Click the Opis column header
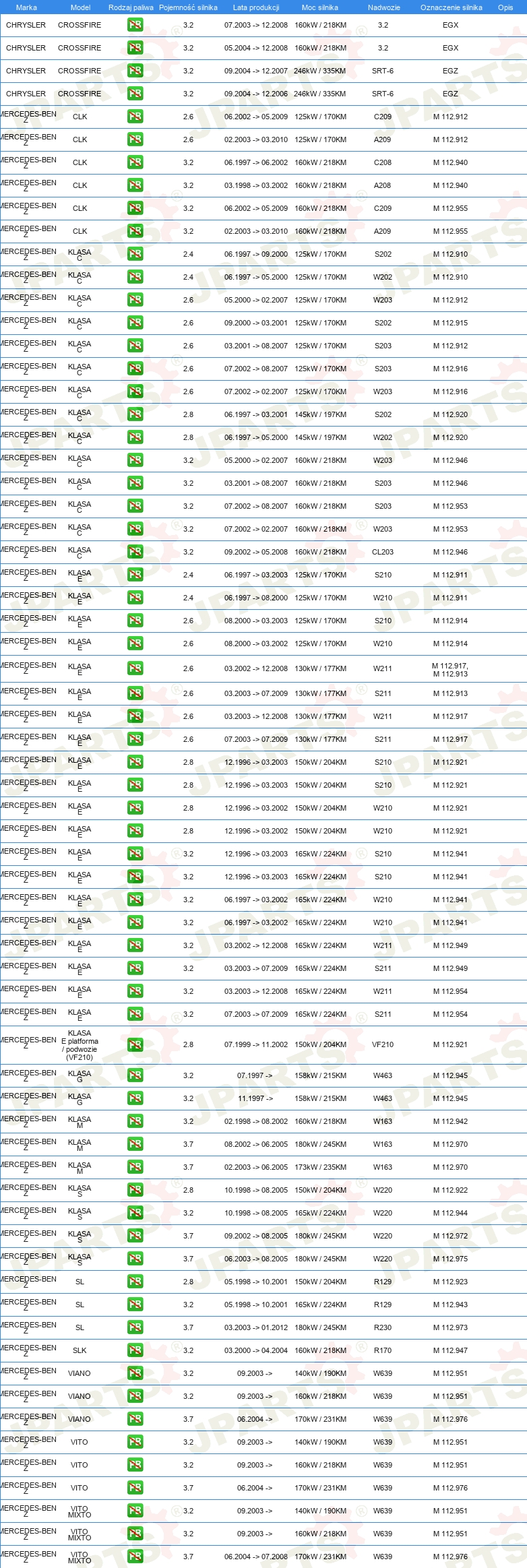 pyautogui.click(x=505, y=7)
